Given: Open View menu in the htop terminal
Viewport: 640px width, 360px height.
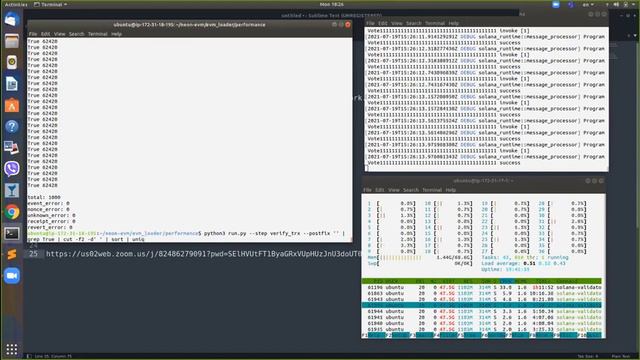Looking at the screenshot, I should [x=394, y=190].
